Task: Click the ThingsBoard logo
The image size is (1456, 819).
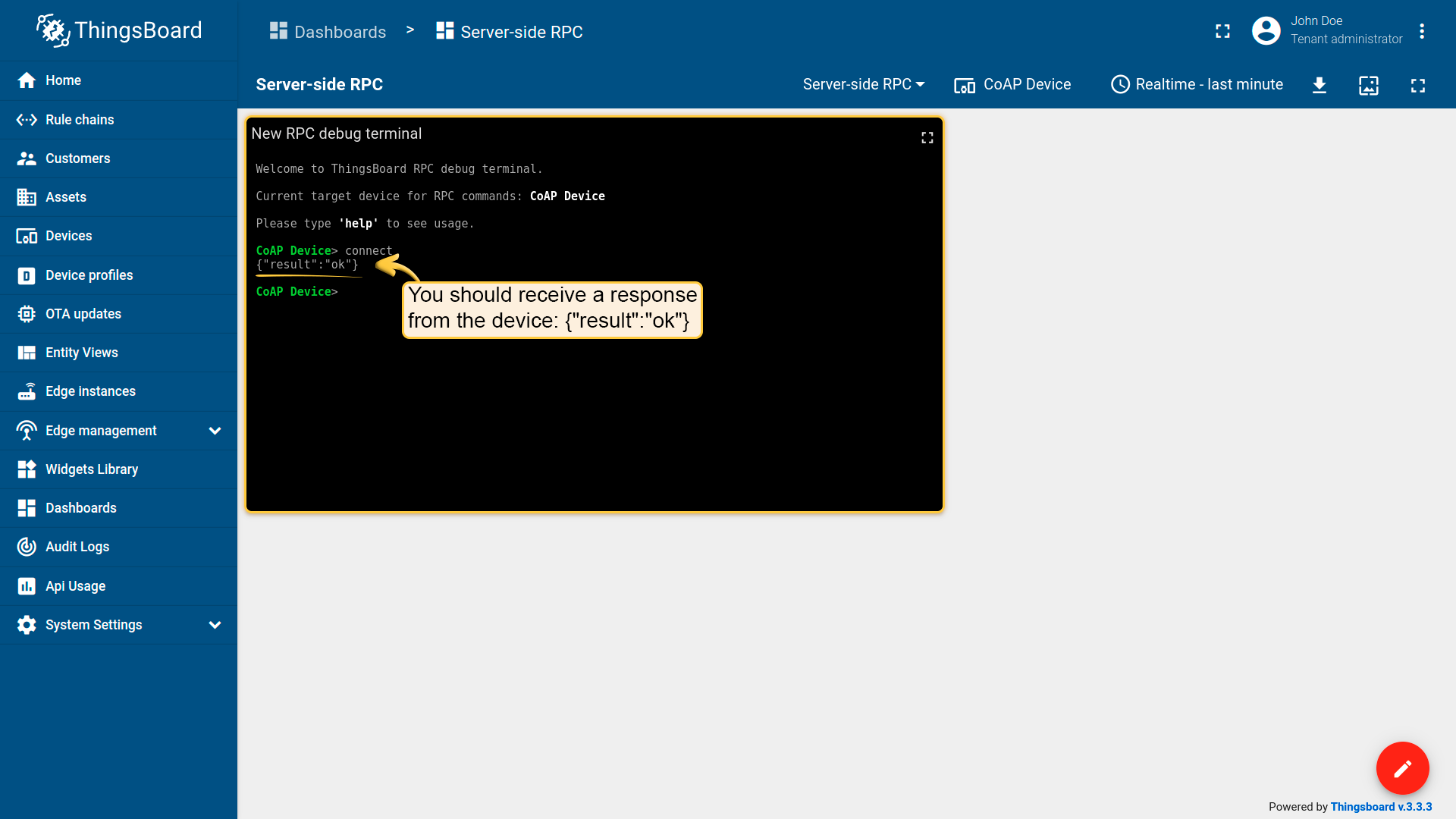Action: point(119,30)
